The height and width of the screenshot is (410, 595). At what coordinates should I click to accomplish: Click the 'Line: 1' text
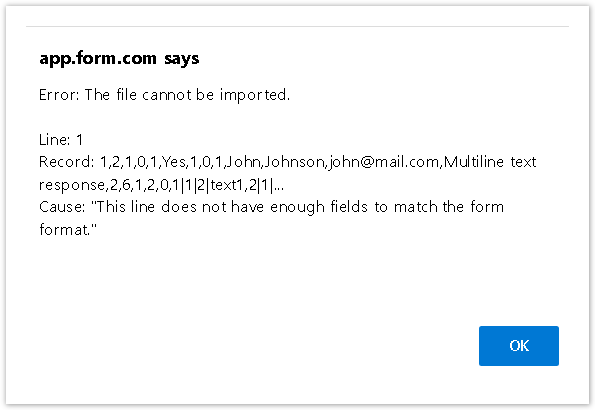coord(61,140)
